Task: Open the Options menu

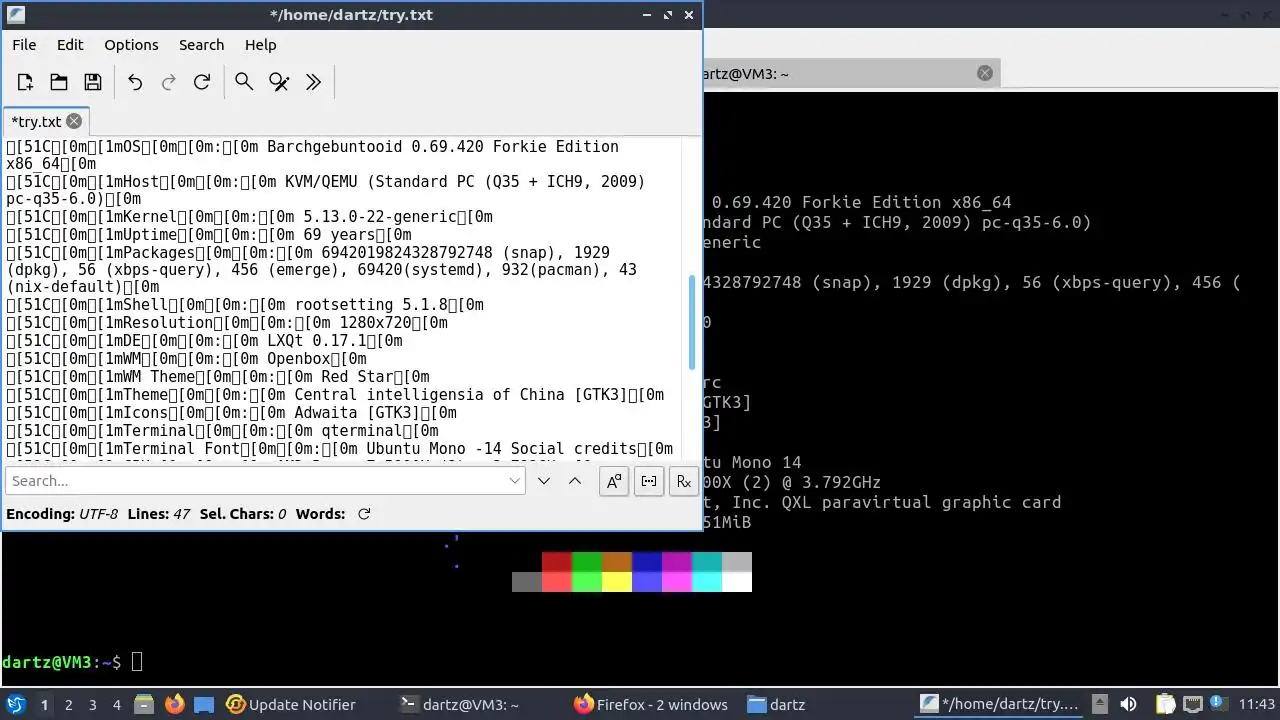Action: 131,45
